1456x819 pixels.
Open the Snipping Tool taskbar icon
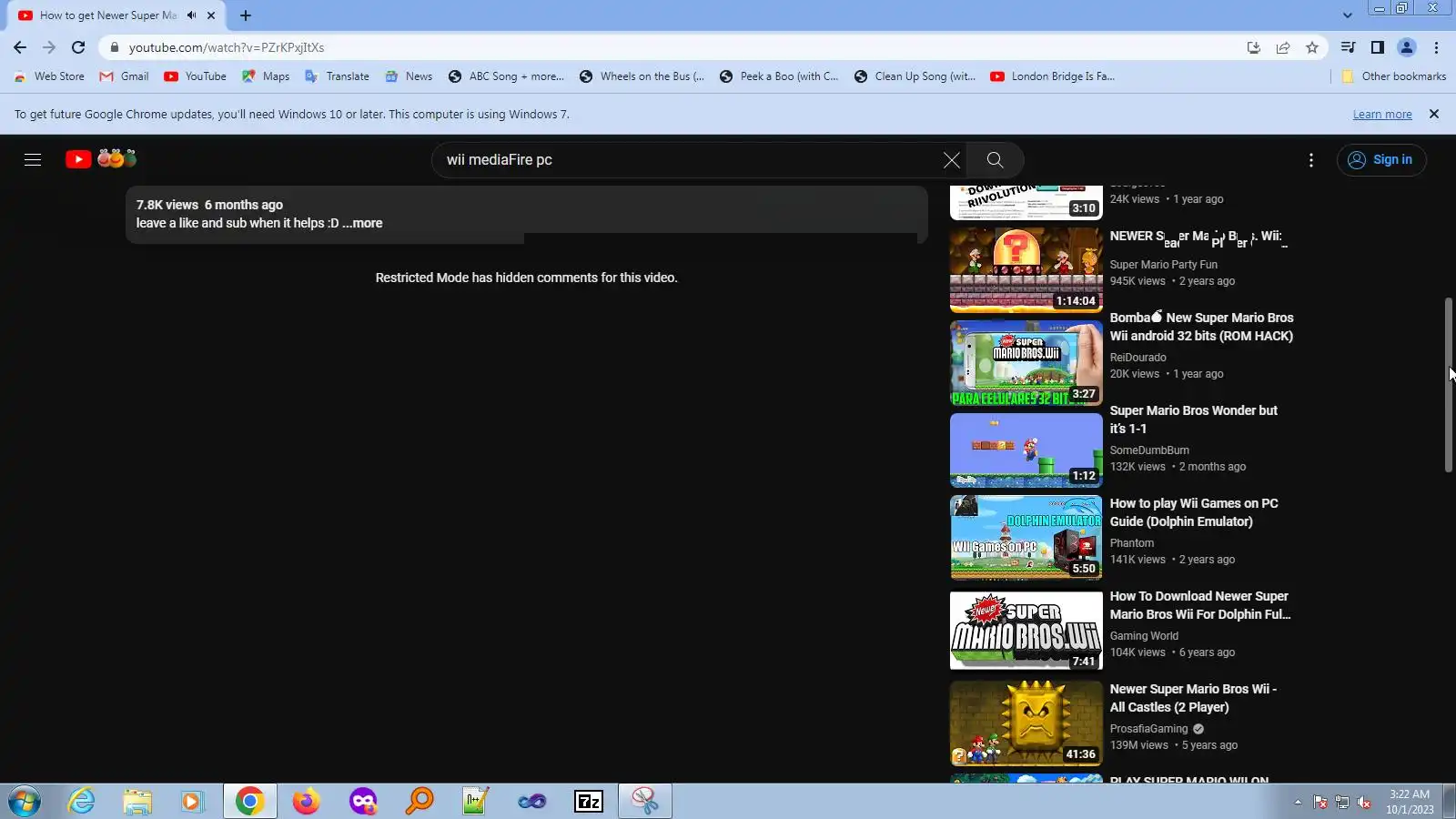[645, 801]
